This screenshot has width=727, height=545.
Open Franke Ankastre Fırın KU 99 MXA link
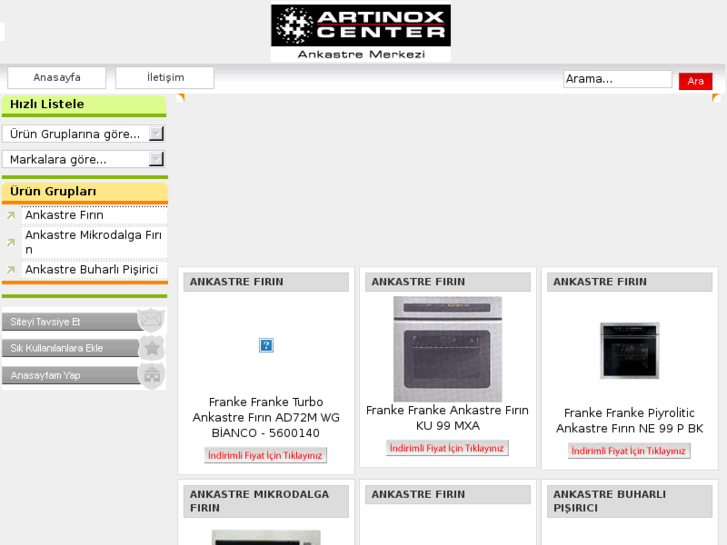point(447,418)
